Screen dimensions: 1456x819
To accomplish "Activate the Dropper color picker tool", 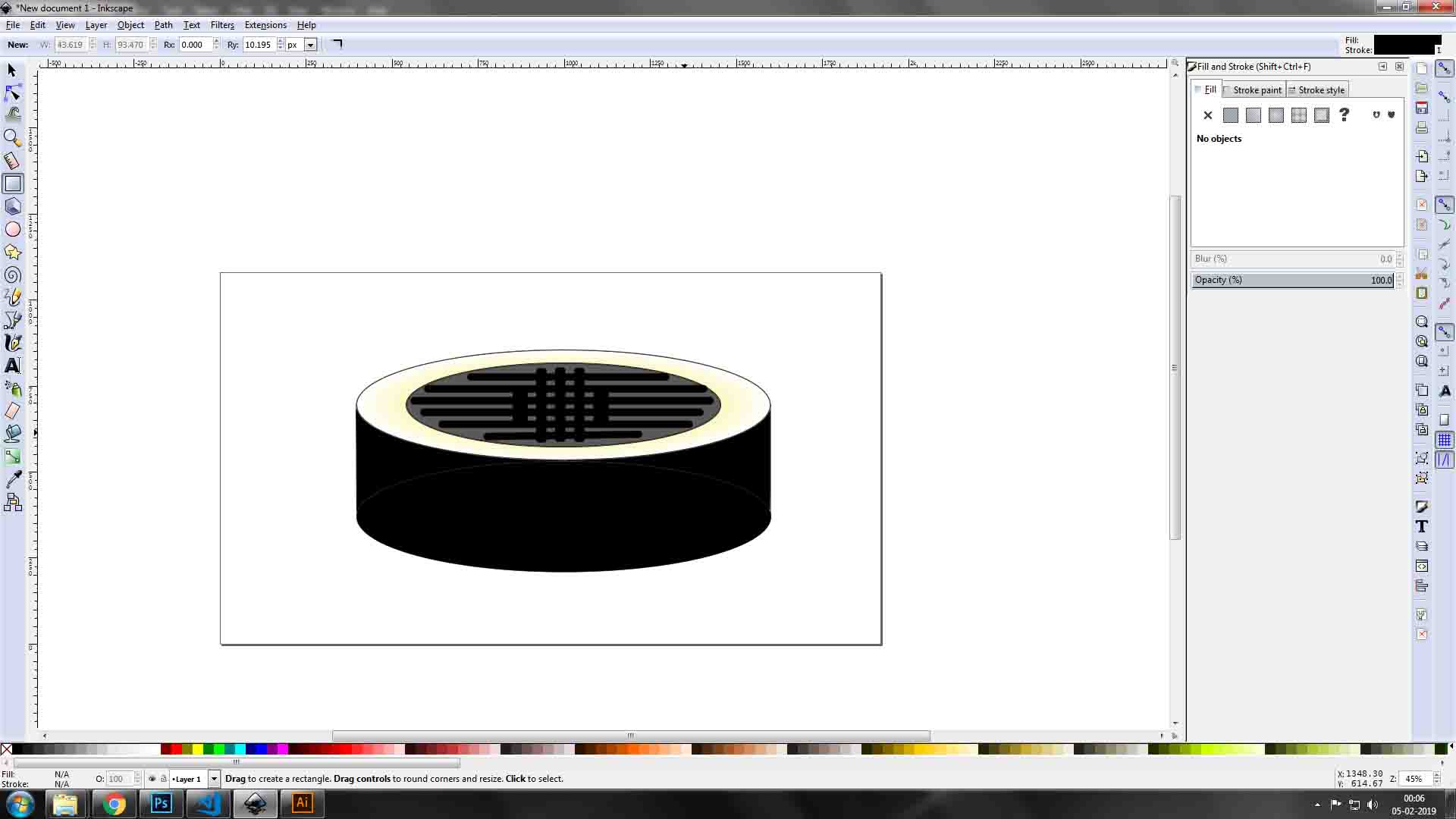I will (12, 479).
